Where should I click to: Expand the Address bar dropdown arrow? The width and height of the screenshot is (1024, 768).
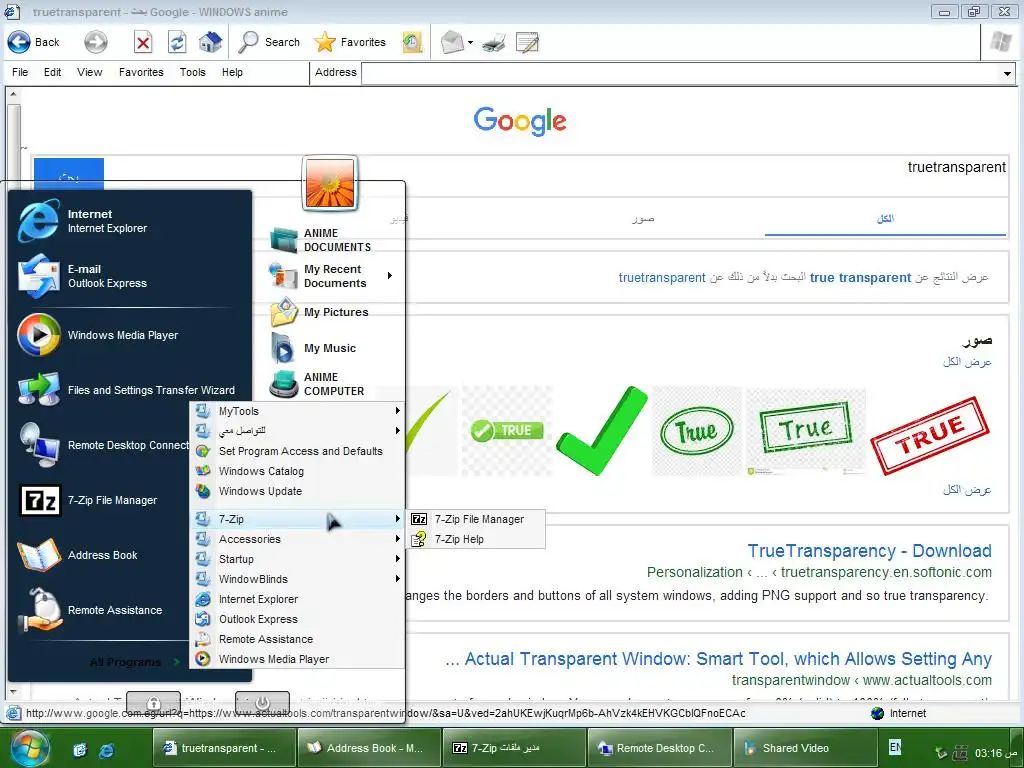(1008, 74)
